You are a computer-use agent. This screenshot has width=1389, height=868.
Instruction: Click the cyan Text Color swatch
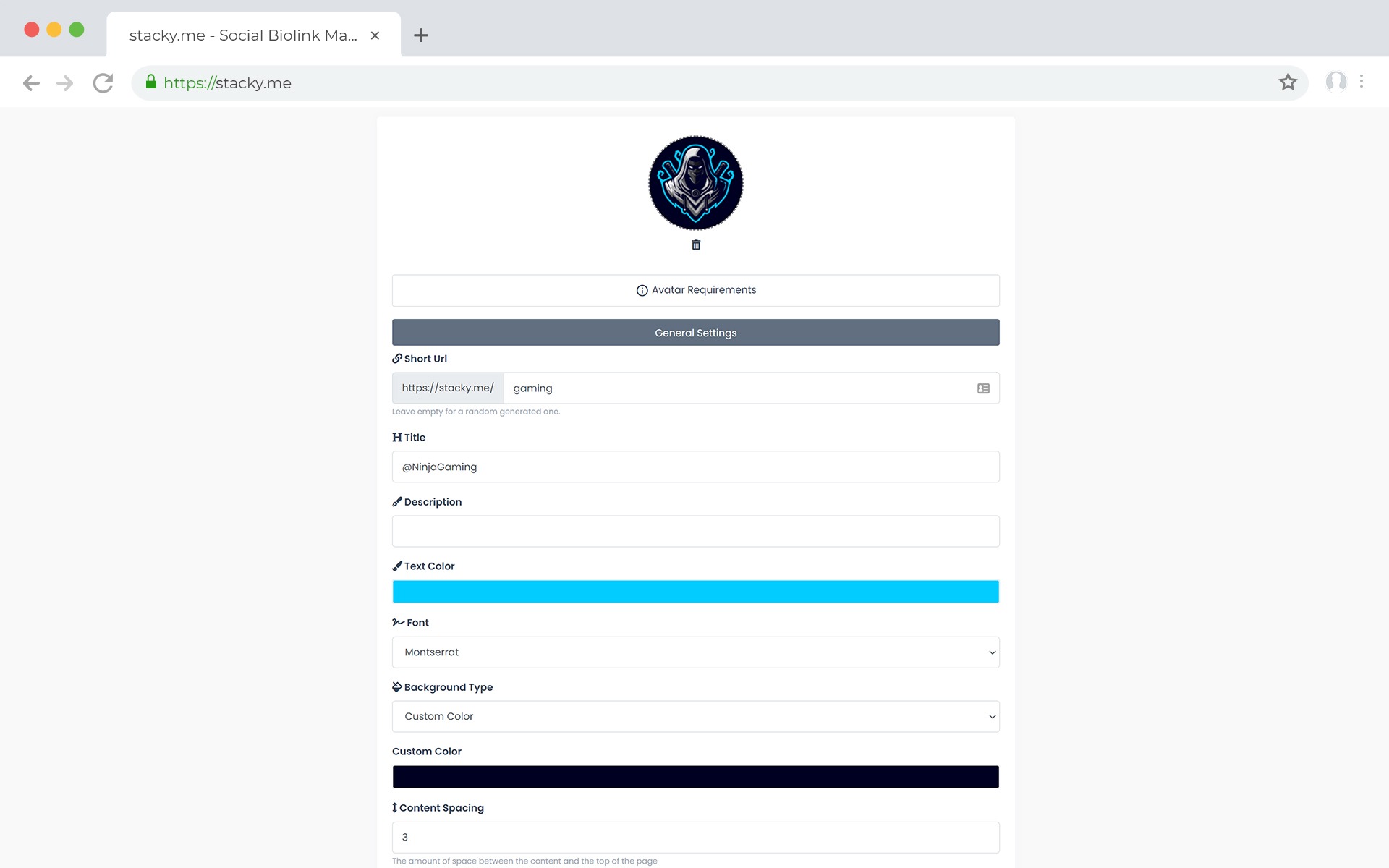[x=695, y=592]
